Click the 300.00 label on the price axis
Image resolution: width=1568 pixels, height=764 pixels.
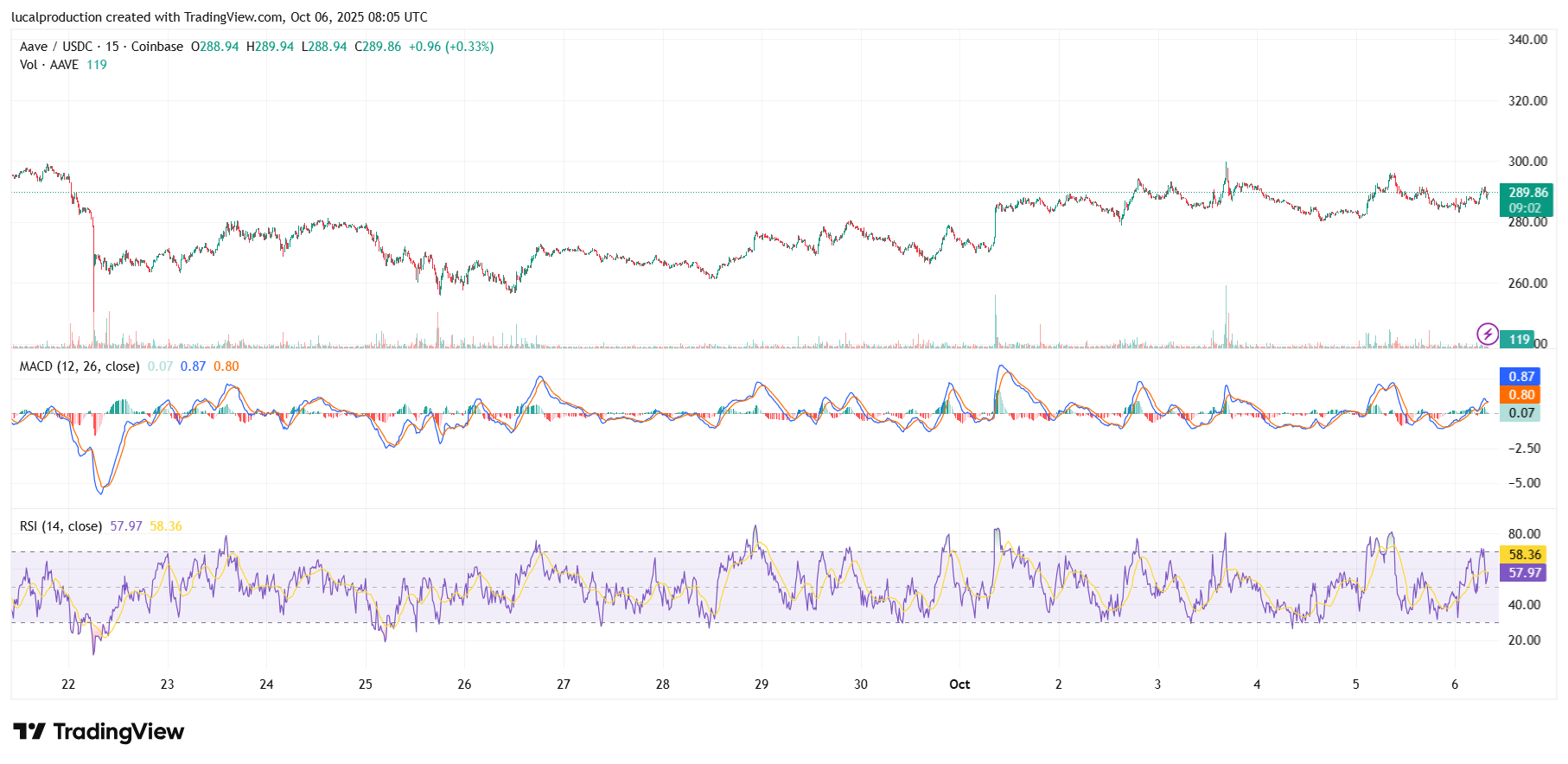pyautogui.click(x=1527, y=162)
